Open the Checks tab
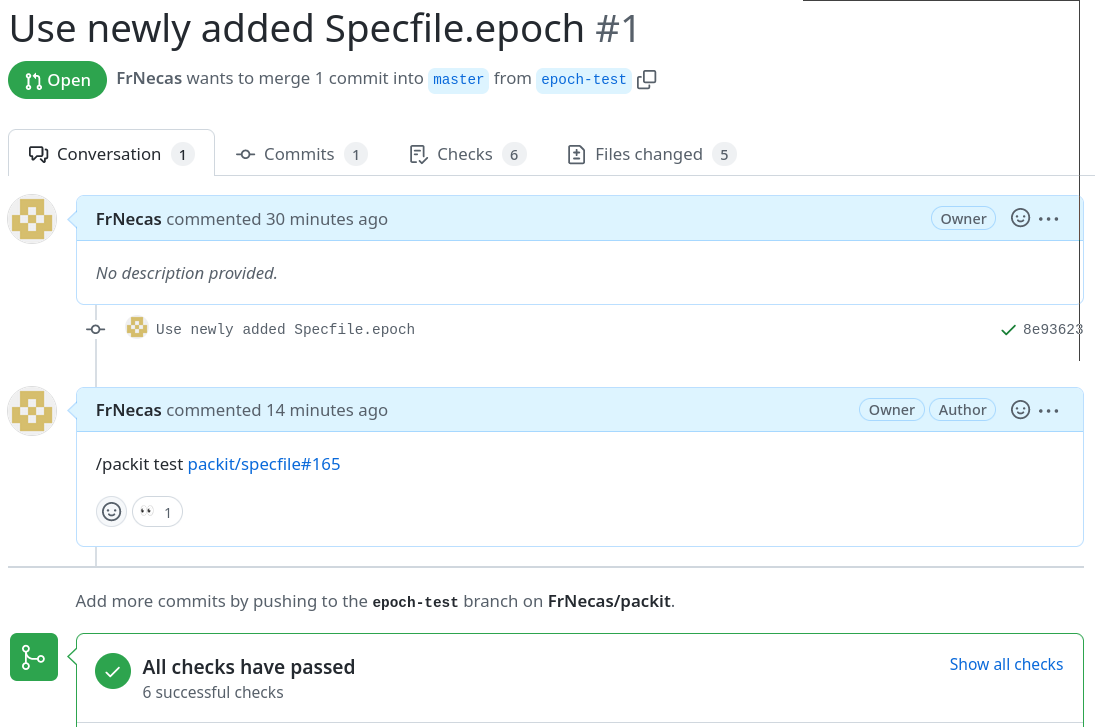1095x727 pixels. [x=465, y=154]
